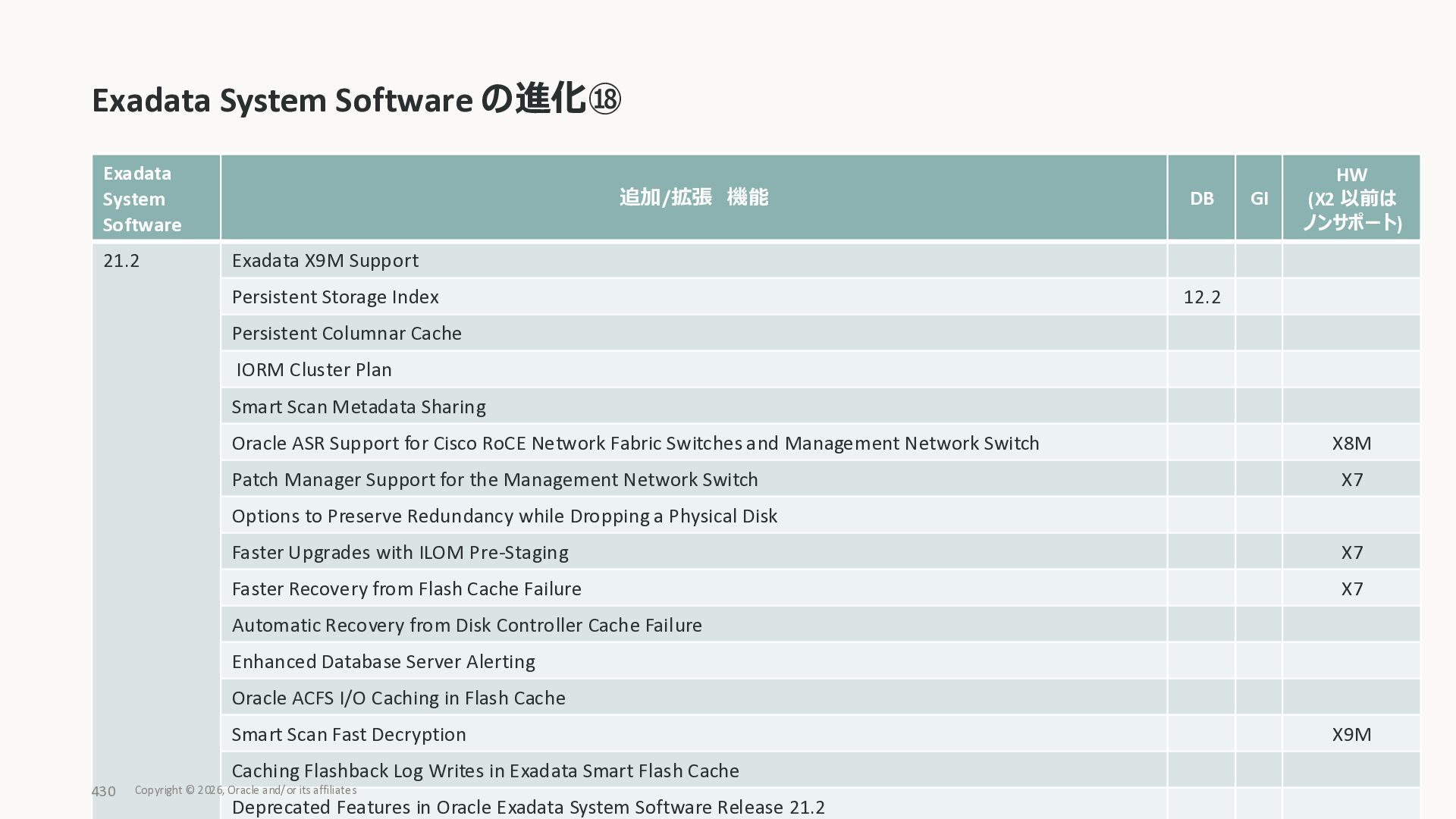Click the HW column header cell

pos(1351,199)
